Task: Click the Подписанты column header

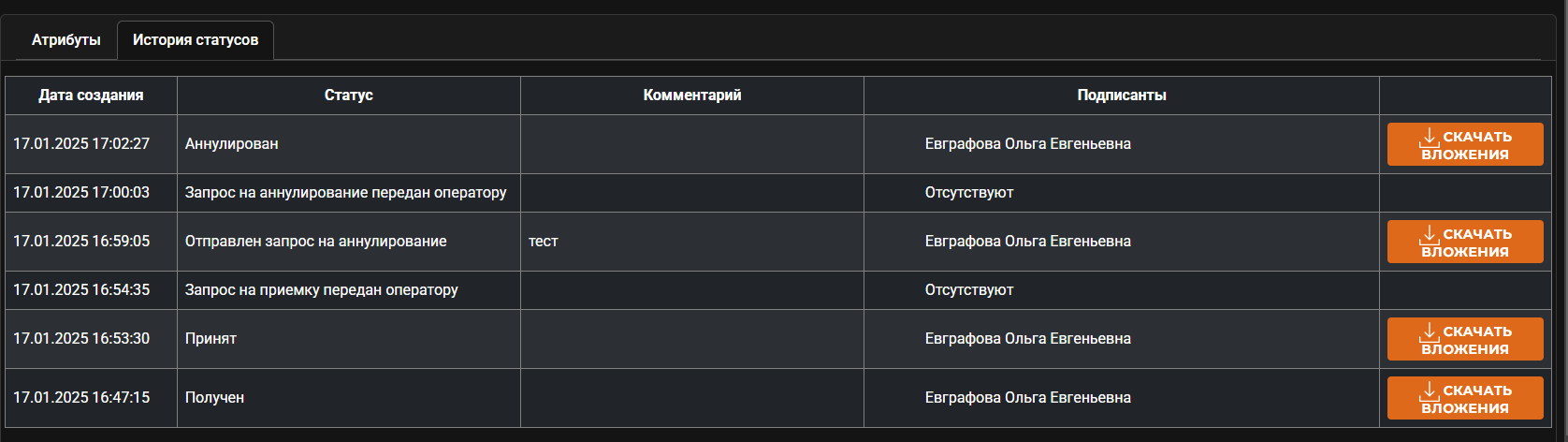Action: click(x=1122, y=96)
